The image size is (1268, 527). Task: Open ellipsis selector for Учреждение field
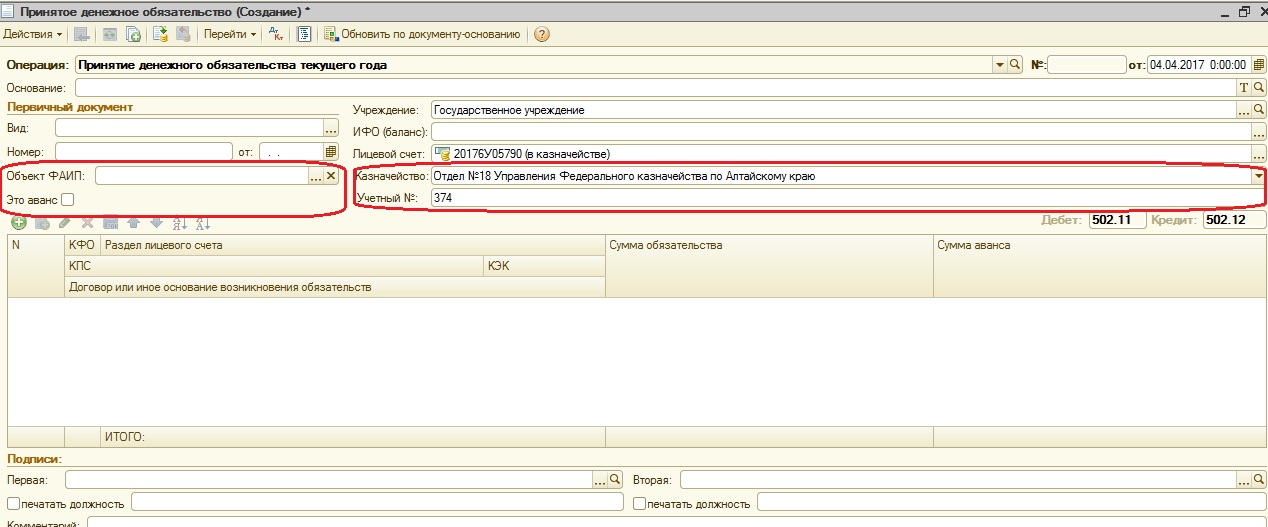[x=1244, y=110]
